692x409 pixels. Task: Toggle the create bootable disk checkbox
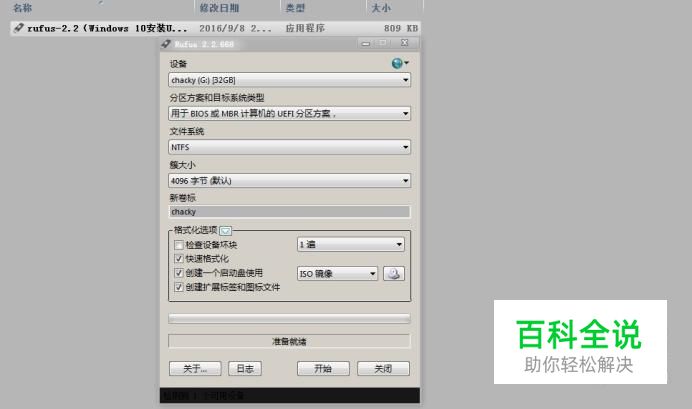pyautogui.click(x=179, y=273)
